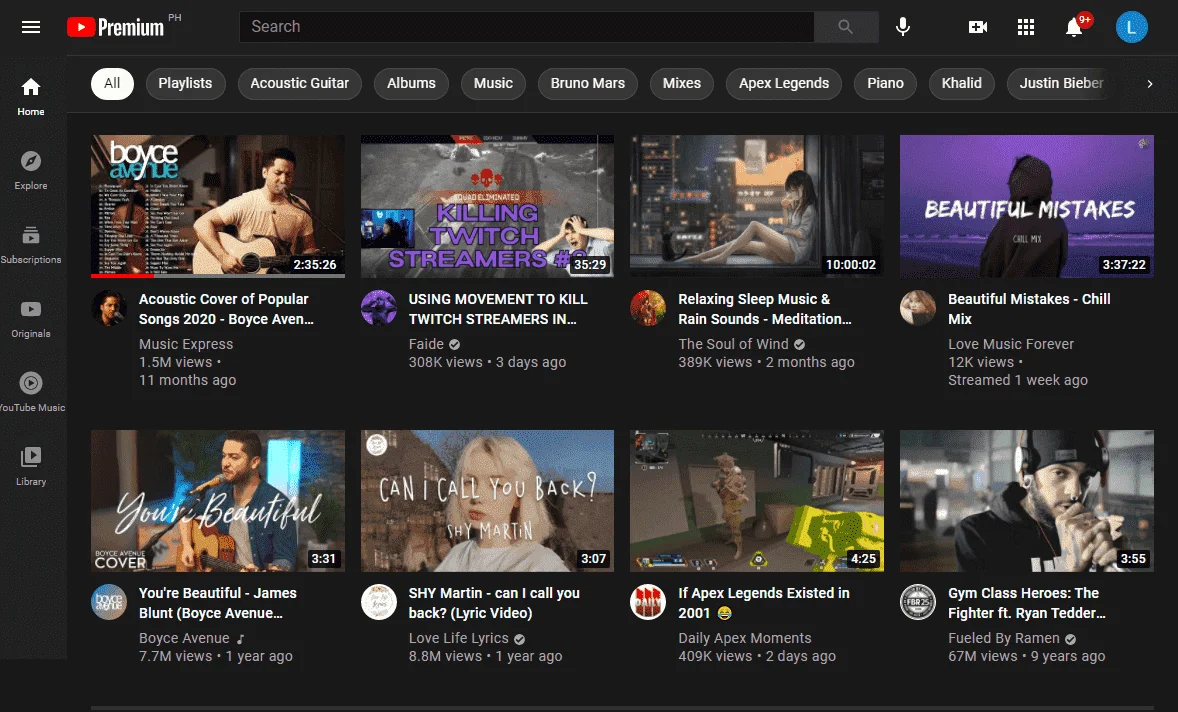Go to Love Life Lyrics channel name
The image size is (1178, 712).
pos(458,638)
